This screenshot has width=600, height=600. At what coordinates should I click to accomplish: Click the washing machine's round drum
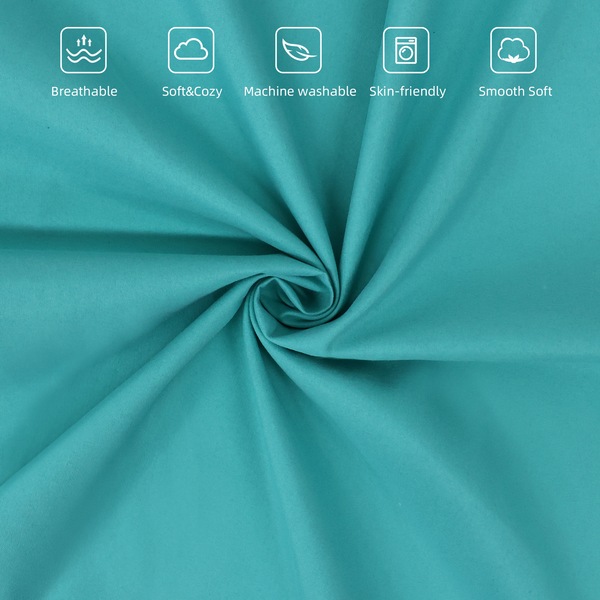pyautogui.click(x=406, y=54)
